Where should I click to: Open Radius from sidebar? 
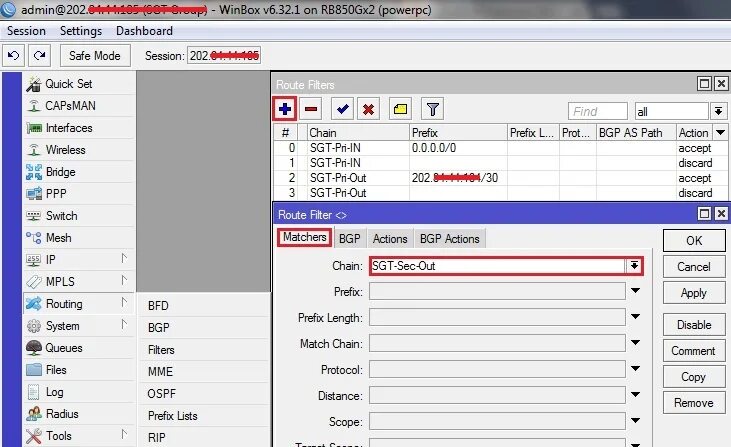(79, 414)
